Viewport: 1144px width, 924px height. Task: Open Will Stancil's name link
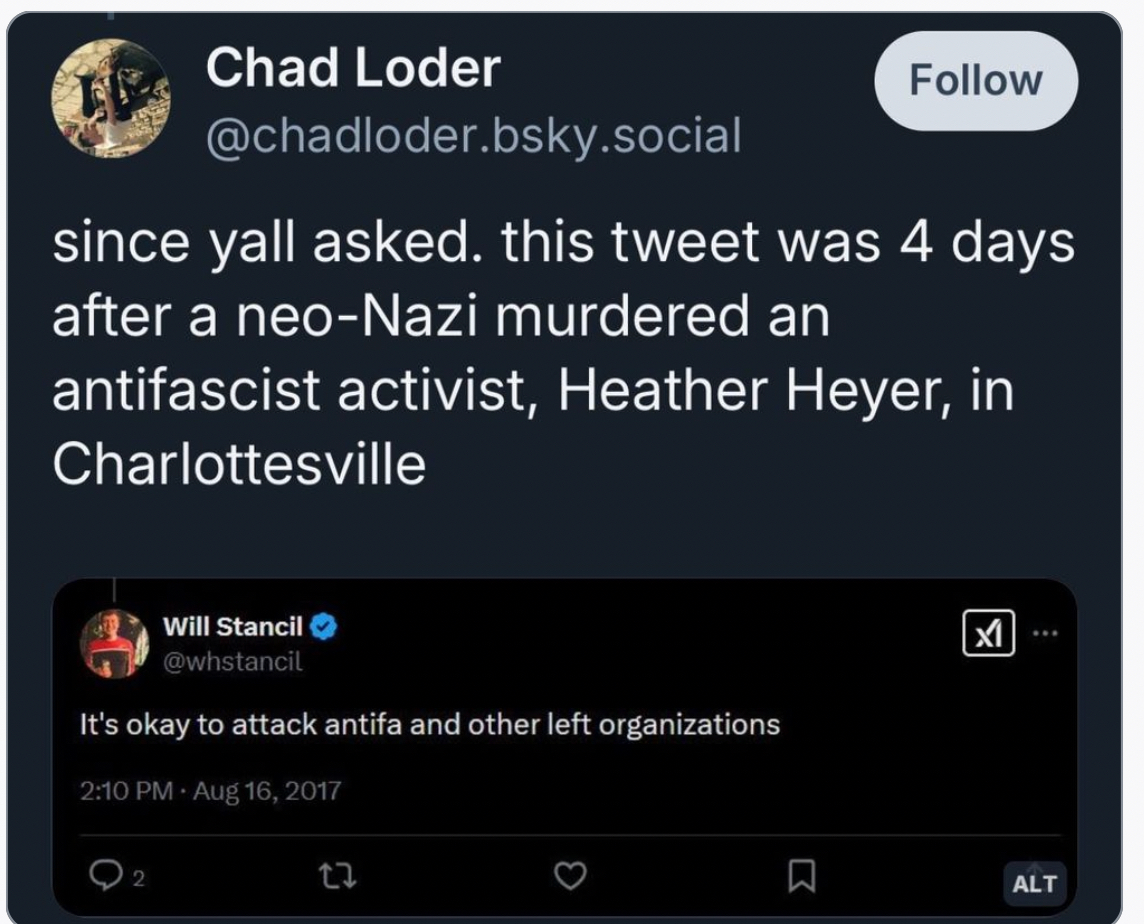232,627
